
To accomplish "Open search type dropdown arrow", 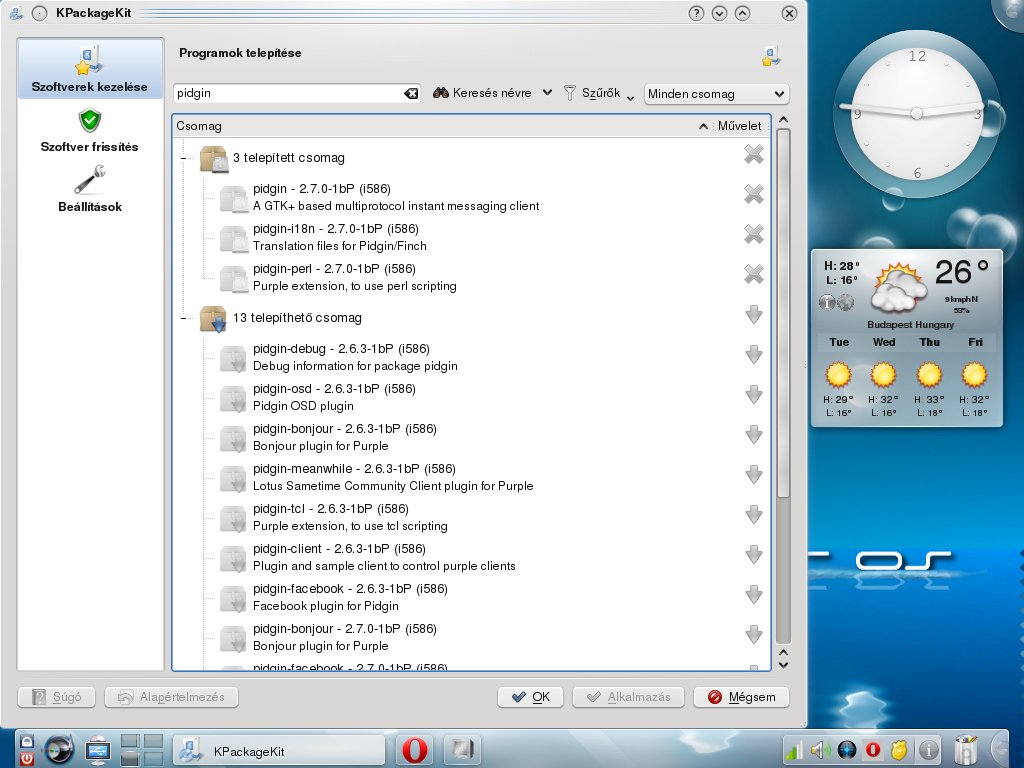I will click(547, 93).
